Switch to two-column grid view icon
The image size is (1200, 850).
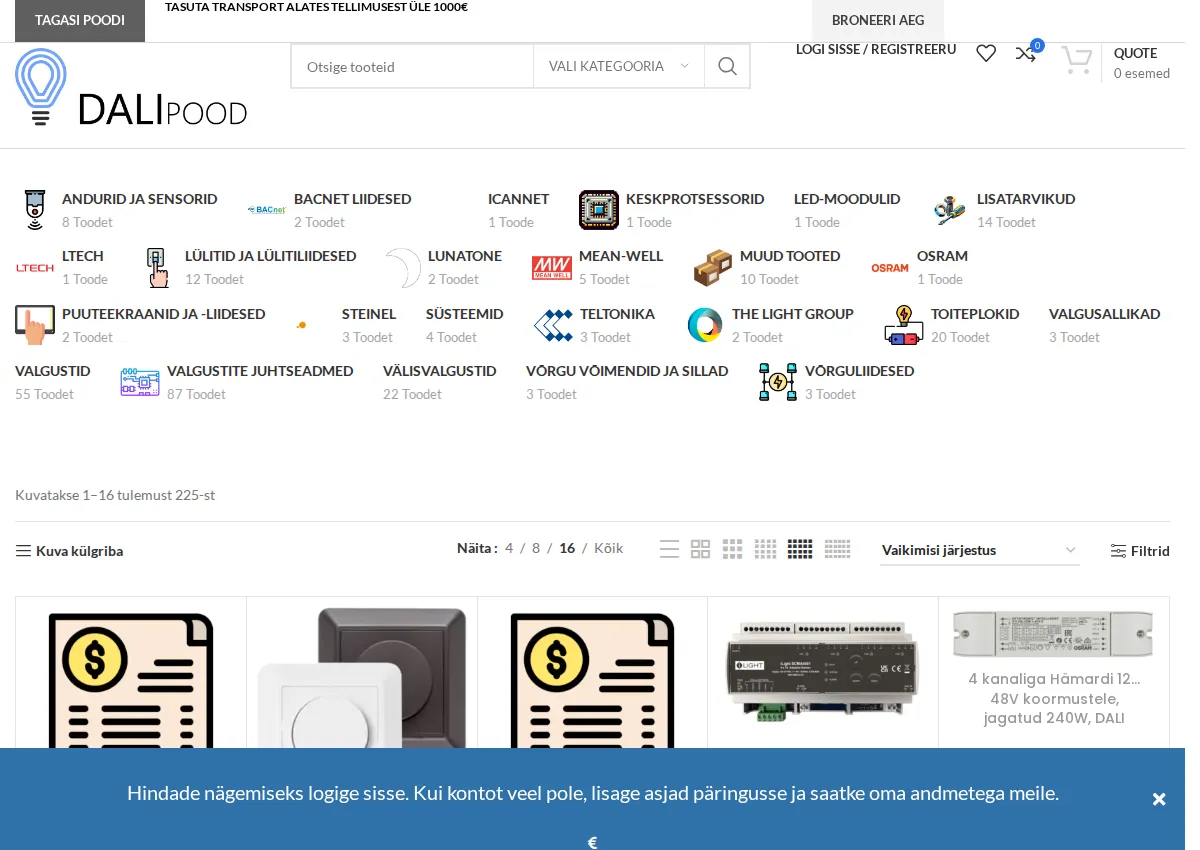tap(701, 549)
